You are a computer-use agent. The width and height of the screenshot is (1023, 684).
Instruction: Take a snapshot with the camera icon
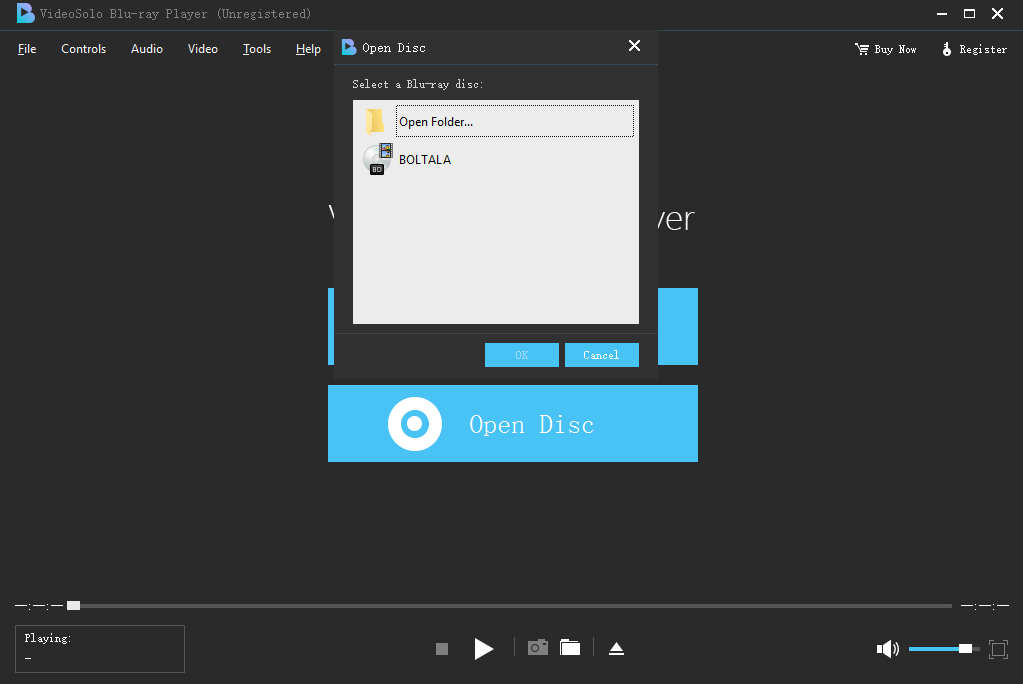click(x=538, y=647)
